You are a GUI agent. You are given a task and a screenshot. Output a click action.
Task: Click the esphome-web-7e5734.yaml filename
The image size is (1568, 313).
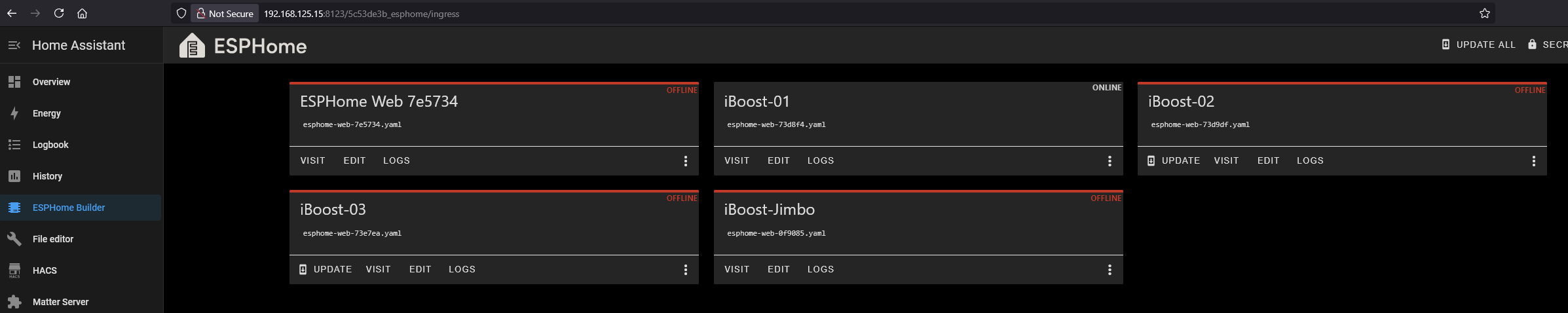352,124
